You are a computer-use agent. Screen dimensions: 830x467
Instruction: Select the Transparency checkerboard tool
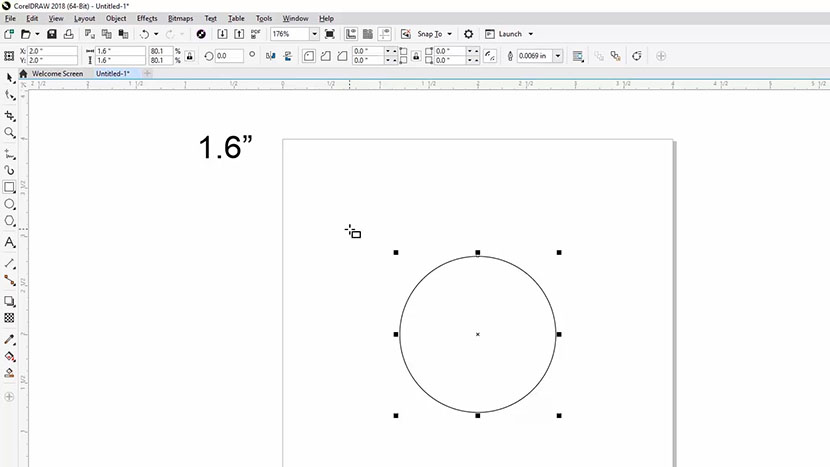10,318
